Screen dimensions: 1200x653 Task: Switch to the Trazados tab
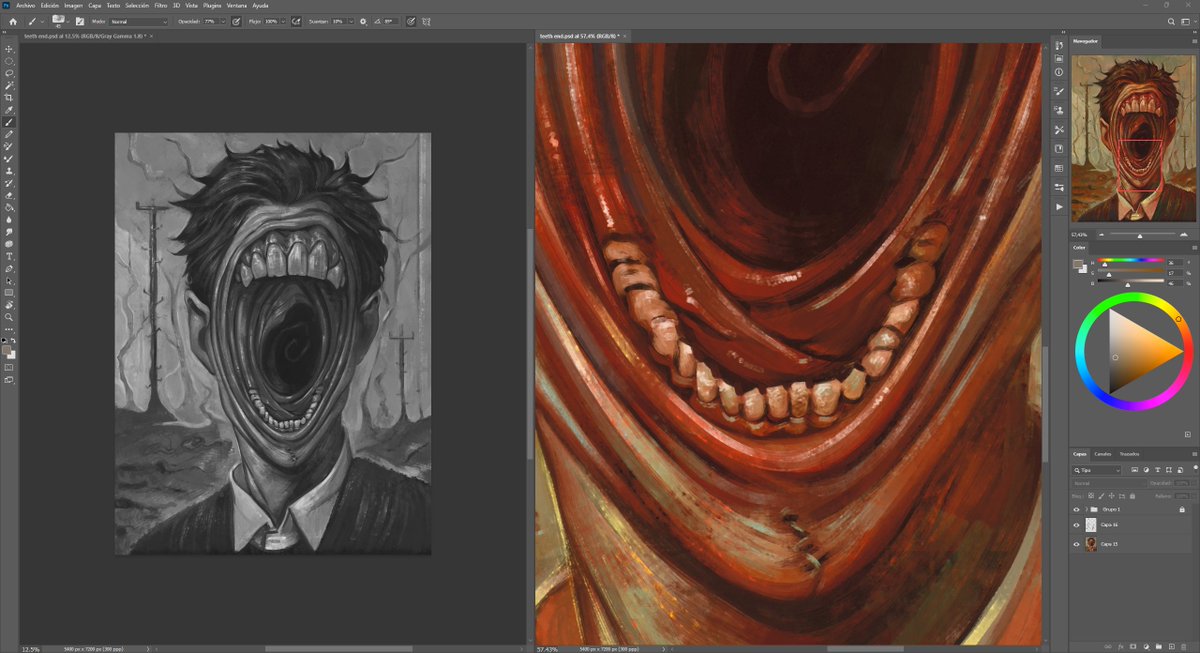tap(1129, 454)
